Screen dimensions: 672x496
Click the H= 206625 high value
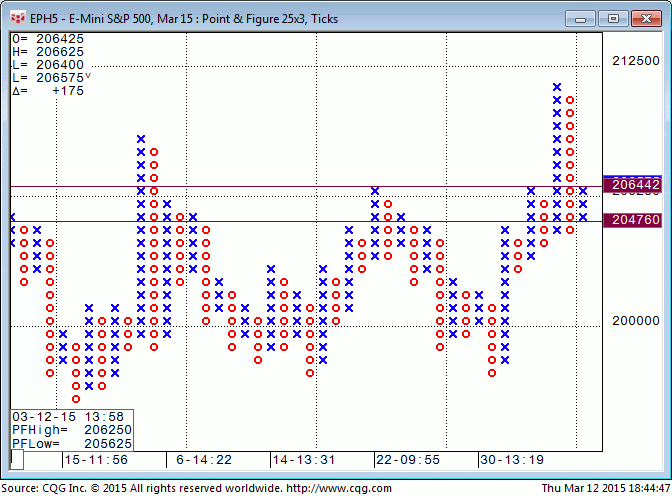[48, 52]
